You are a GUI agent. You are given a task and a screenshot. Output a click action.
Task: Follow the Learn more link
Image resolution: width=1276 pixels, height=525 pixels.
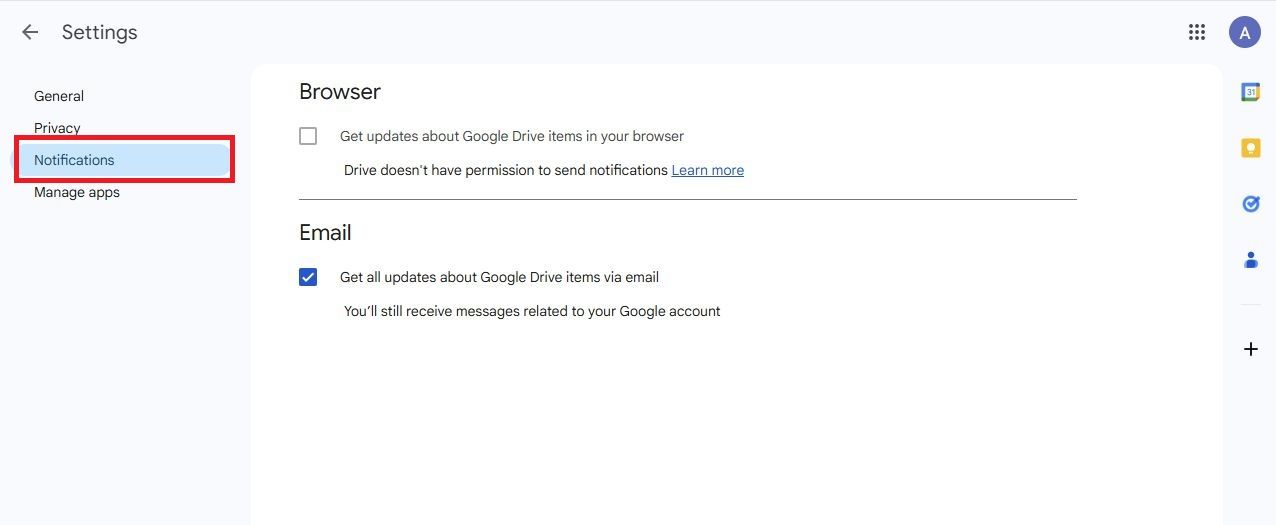(x=708, y=170)
